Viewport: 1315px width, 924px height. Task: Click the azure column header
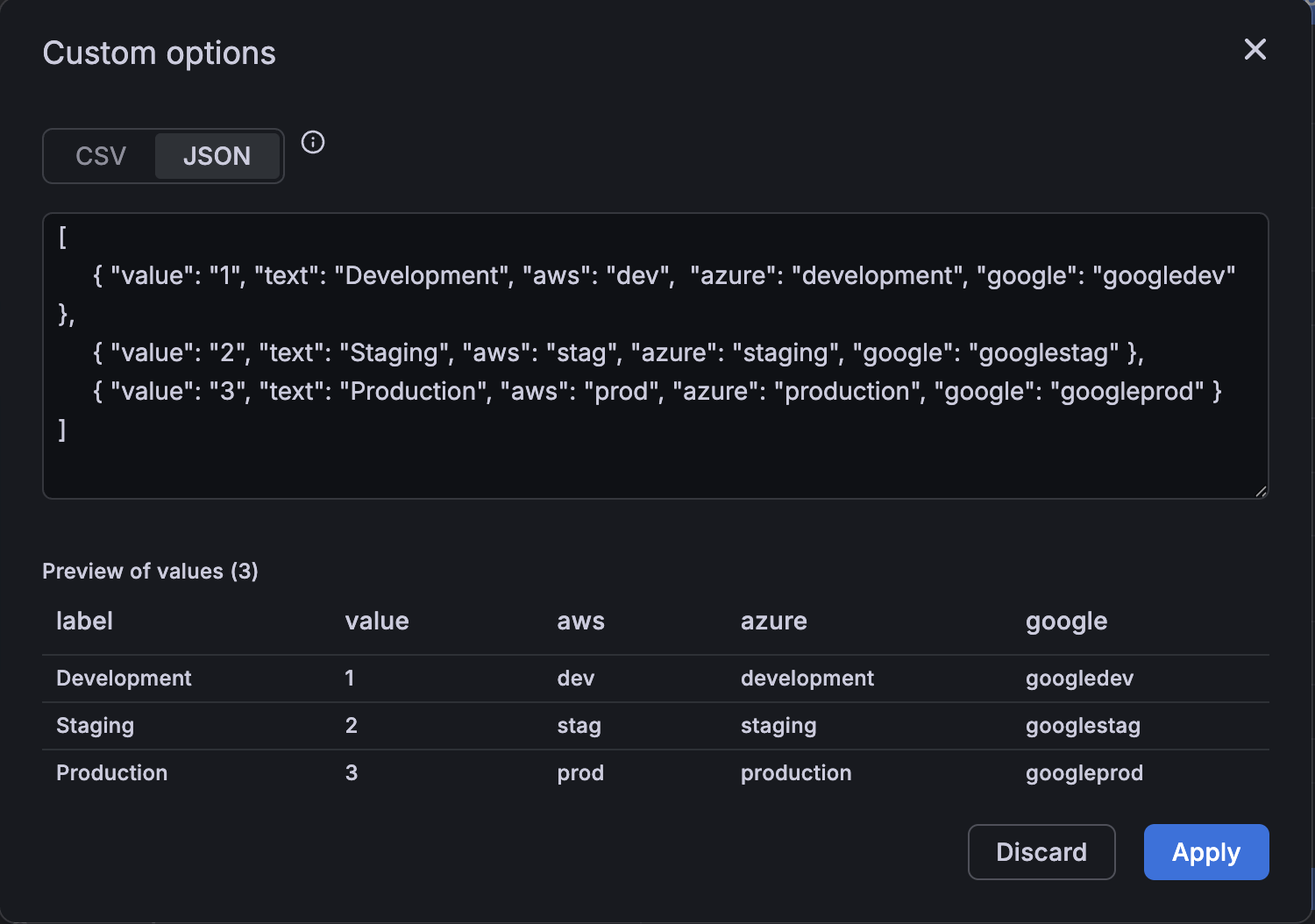pyautogui.click(x=774, y=621)
